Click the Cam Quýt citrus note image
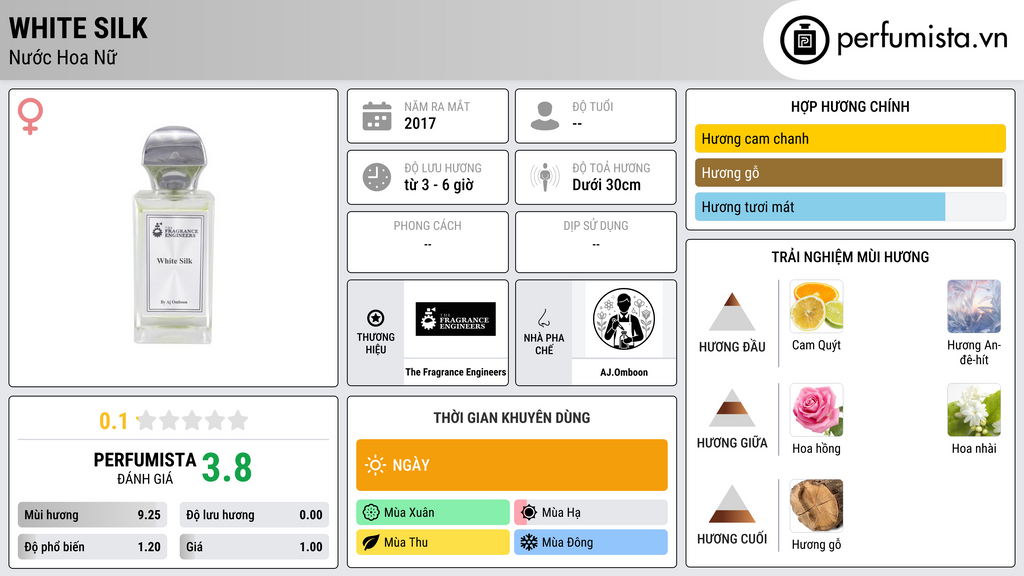 point(816,306)
